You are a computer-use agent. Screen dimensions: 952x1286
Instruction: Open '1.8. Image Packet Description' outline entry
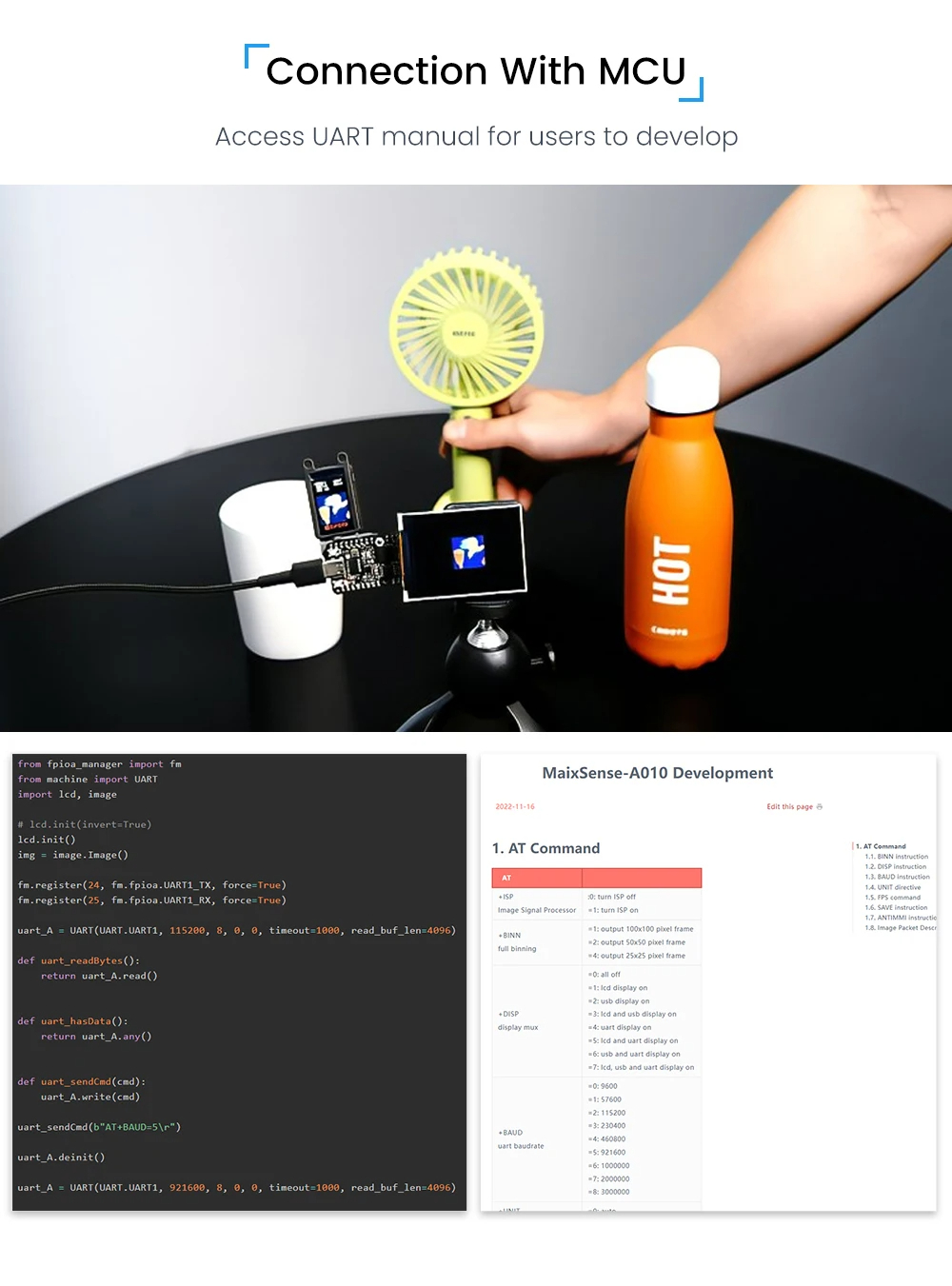(900, 928)
